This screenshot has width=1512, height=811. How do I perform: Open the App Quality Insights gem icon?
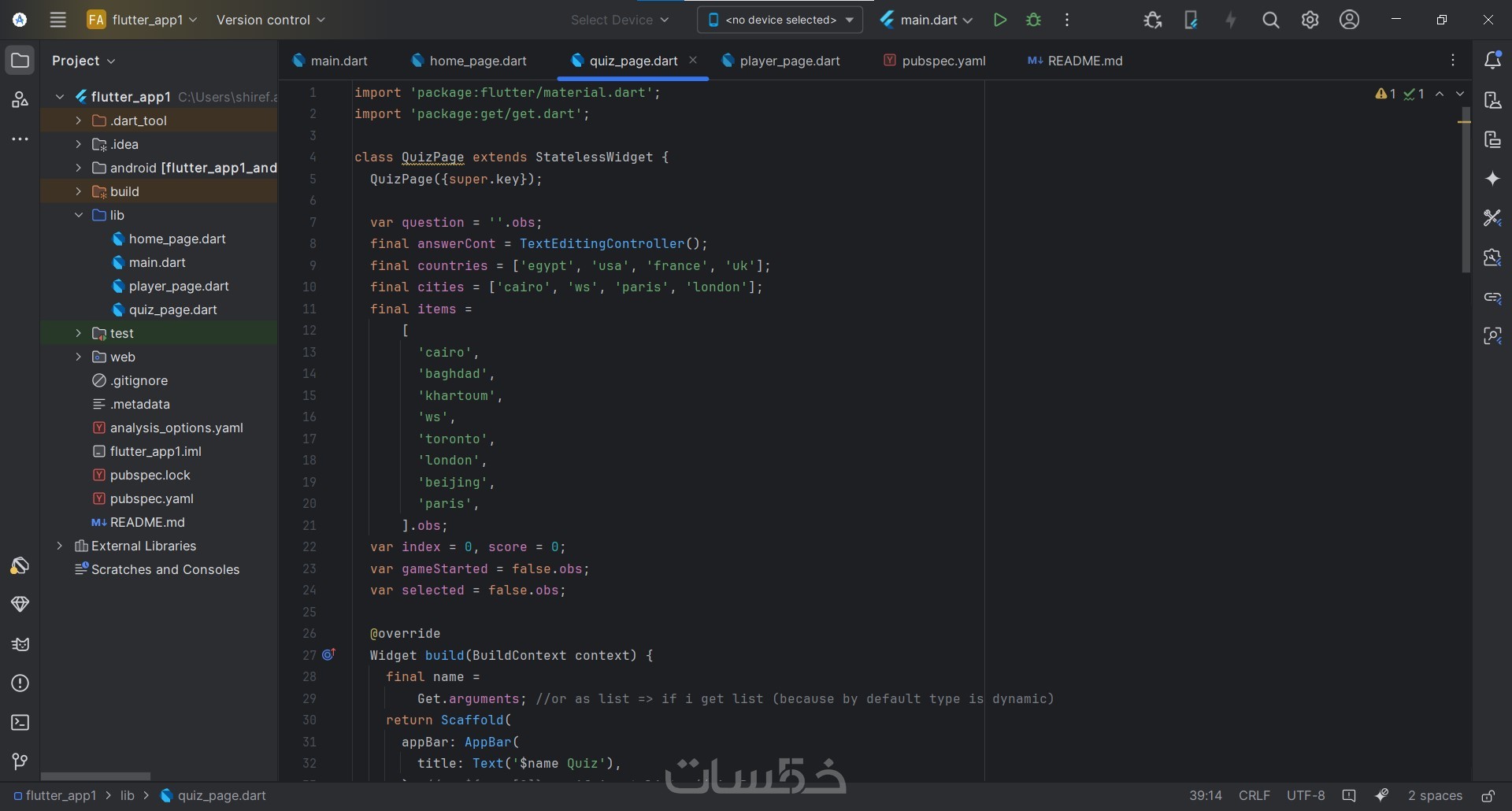(20, 605)
